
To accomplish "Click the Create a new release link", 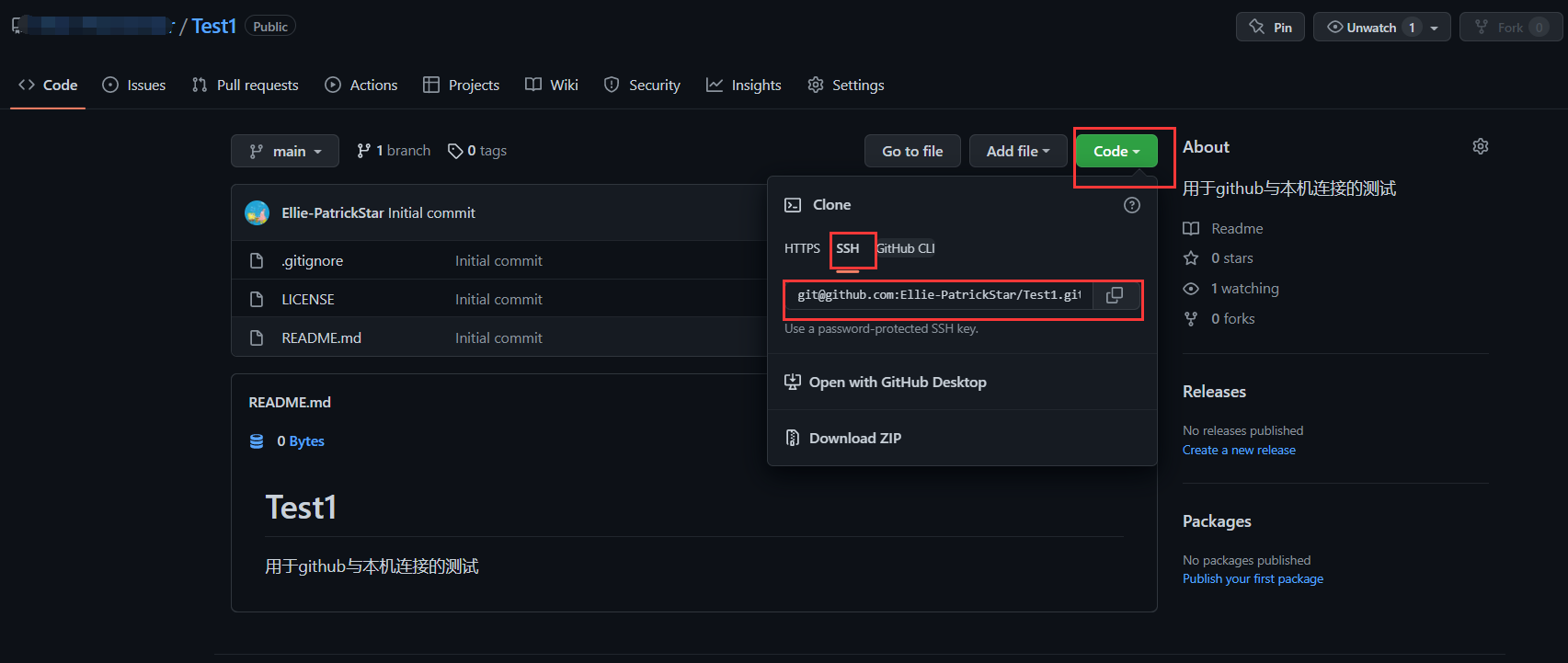I will 1239,450.
